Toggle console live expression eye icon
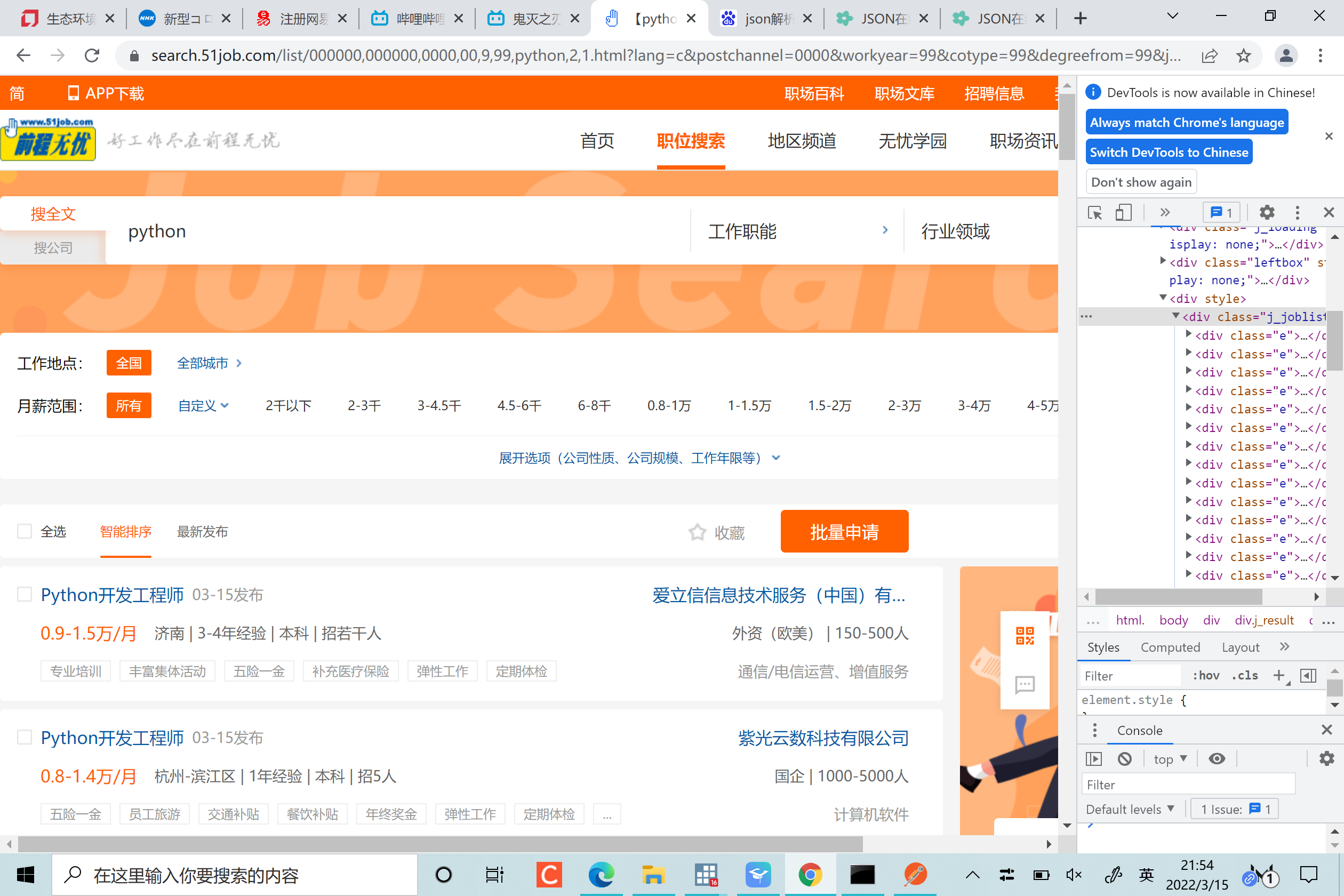Viewport: 1344px width, 896px height. click(1217, 759)
